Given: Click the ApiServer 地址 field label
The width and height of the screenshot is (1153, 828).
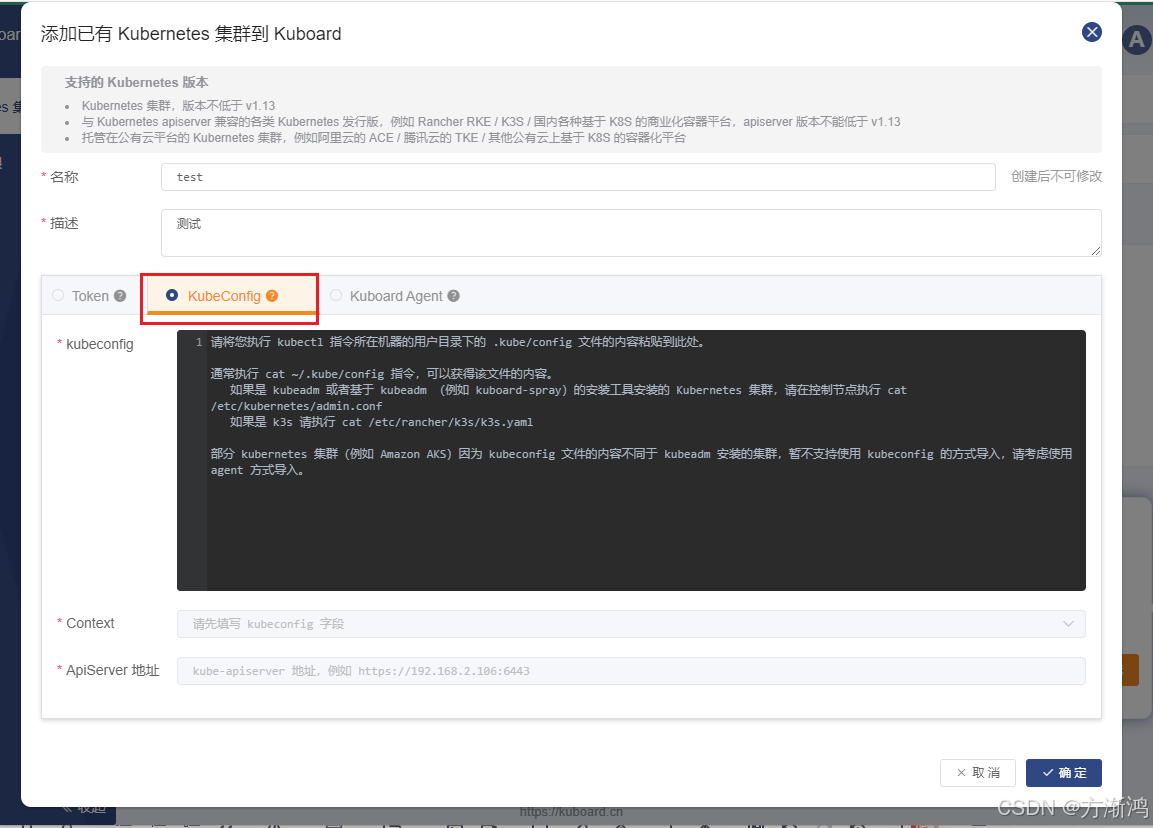Looking at the screenshot, I should (x=113, y=671).
